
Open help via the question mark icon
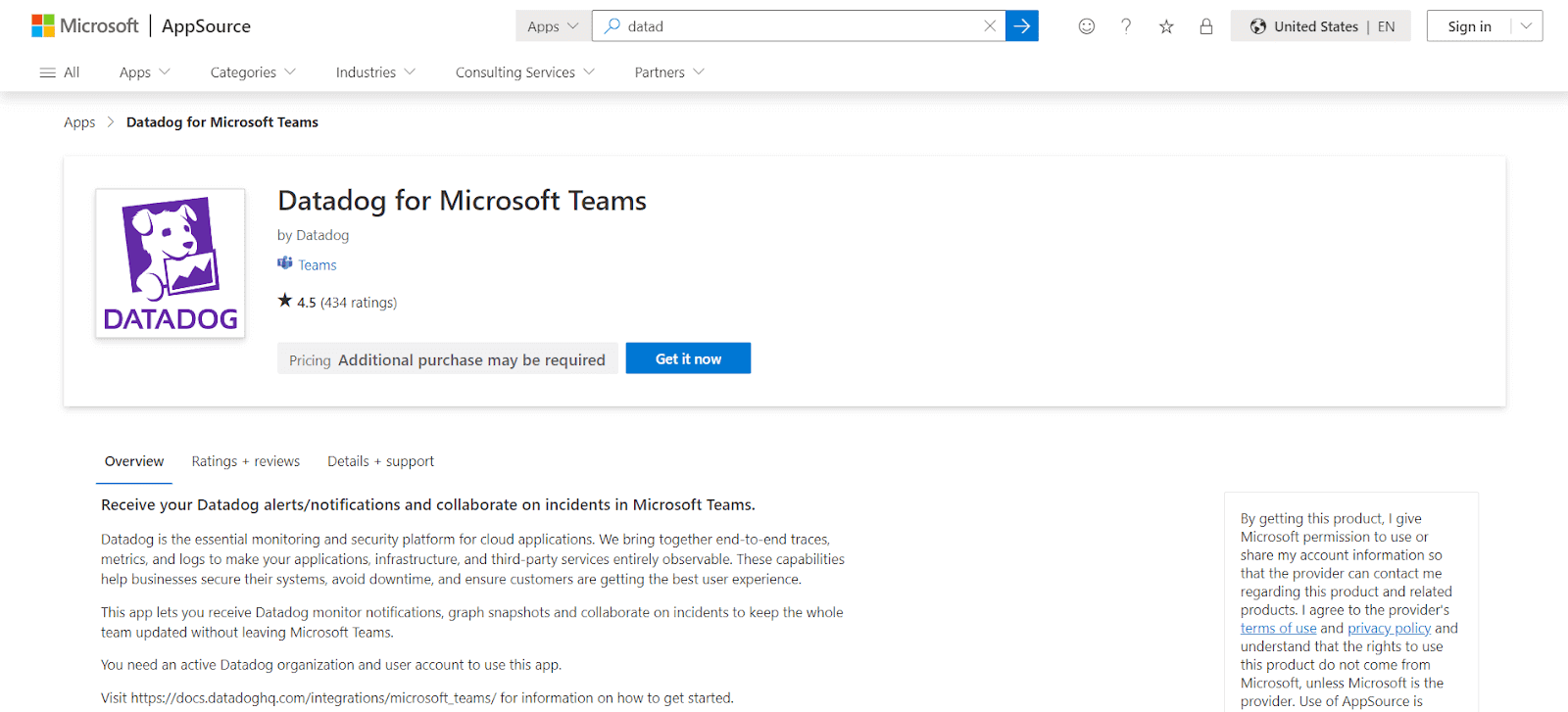coord(1126,26)
